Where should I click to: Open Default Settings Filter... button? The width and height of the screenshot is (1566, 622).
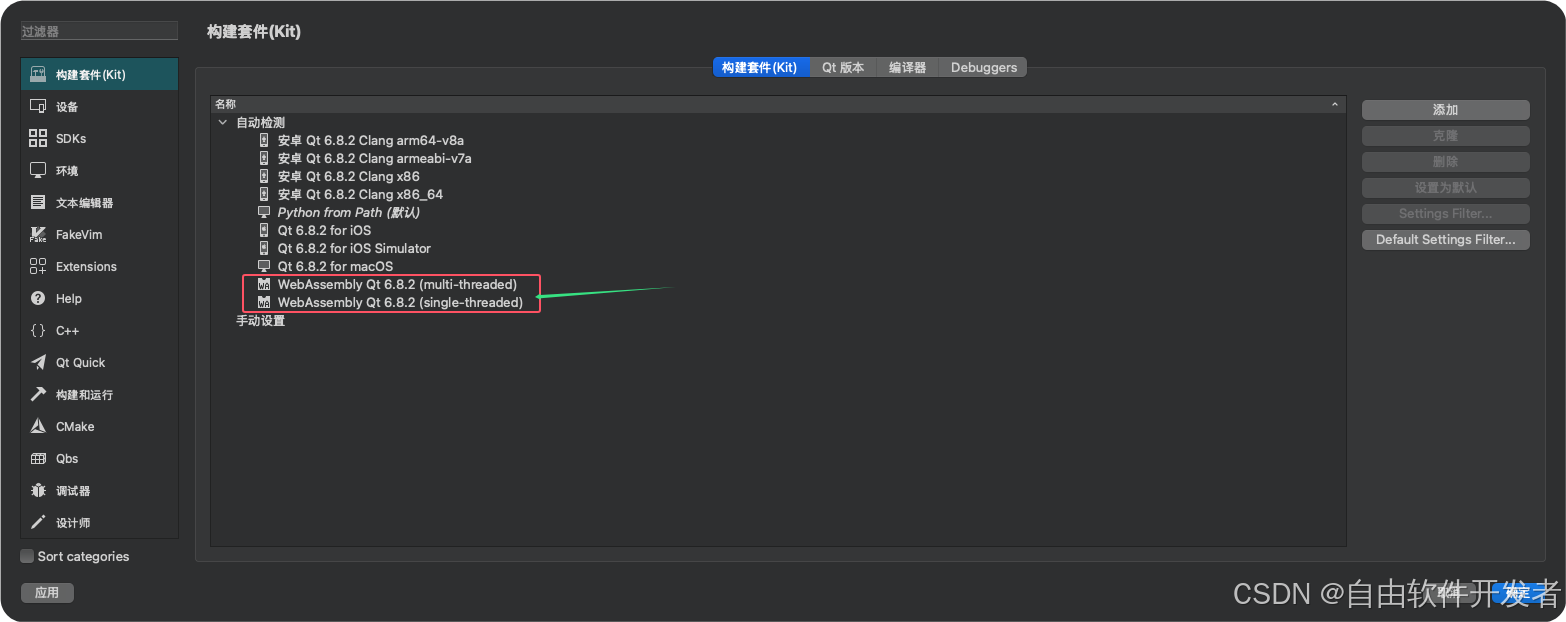1445,240
